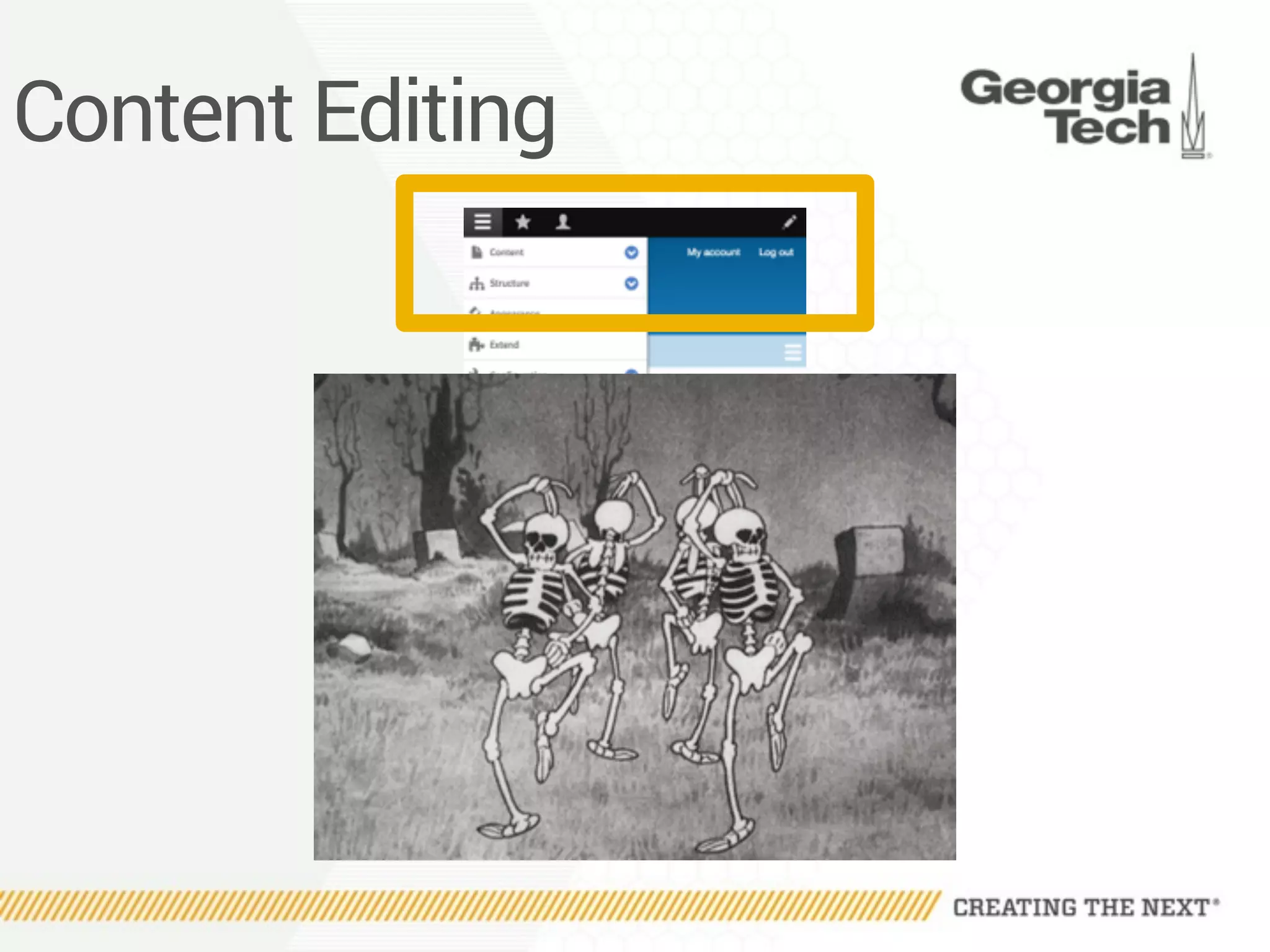Open the Content menu item
1270x952 pixels.
507,252
